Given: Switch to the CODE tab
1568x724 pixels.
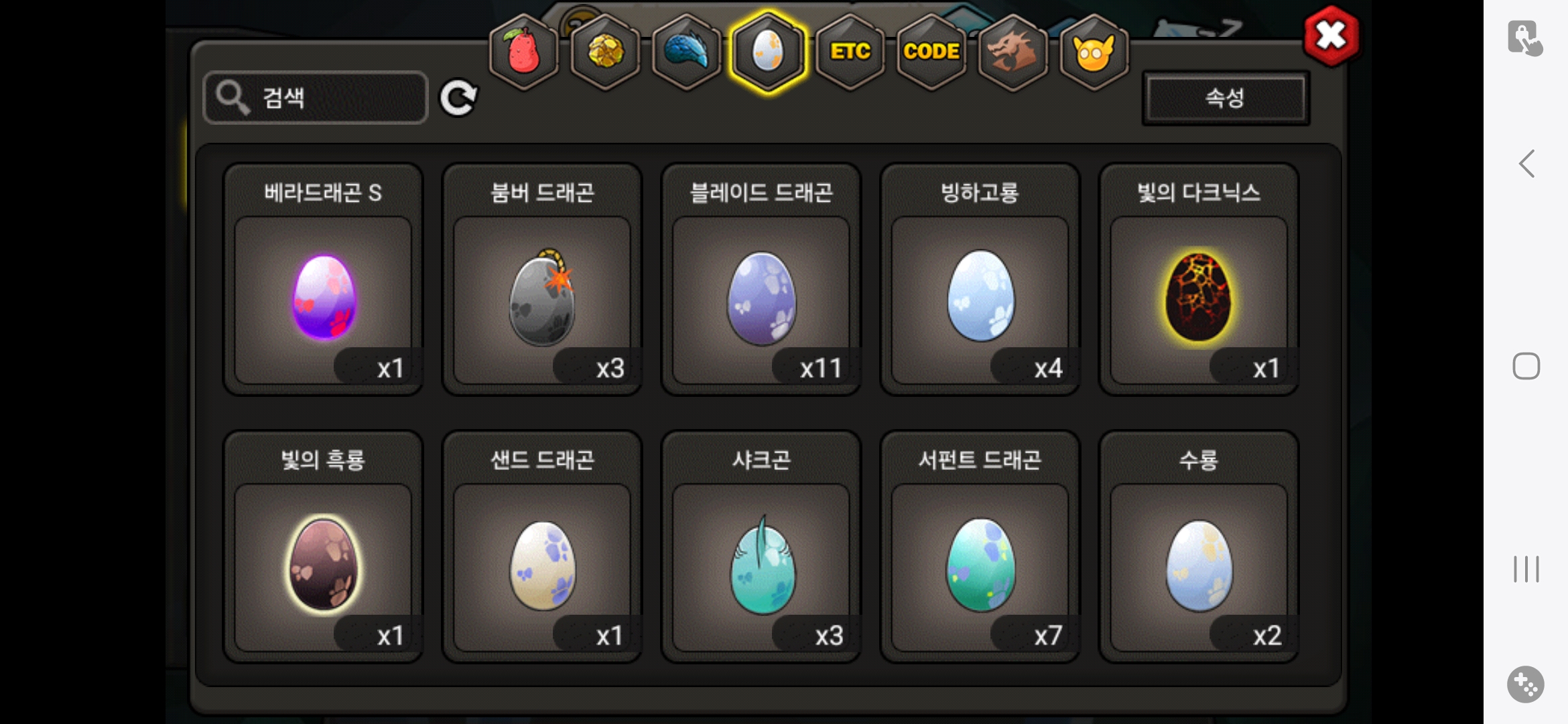Looking at the screenshot, I should [x=931, y=52].
